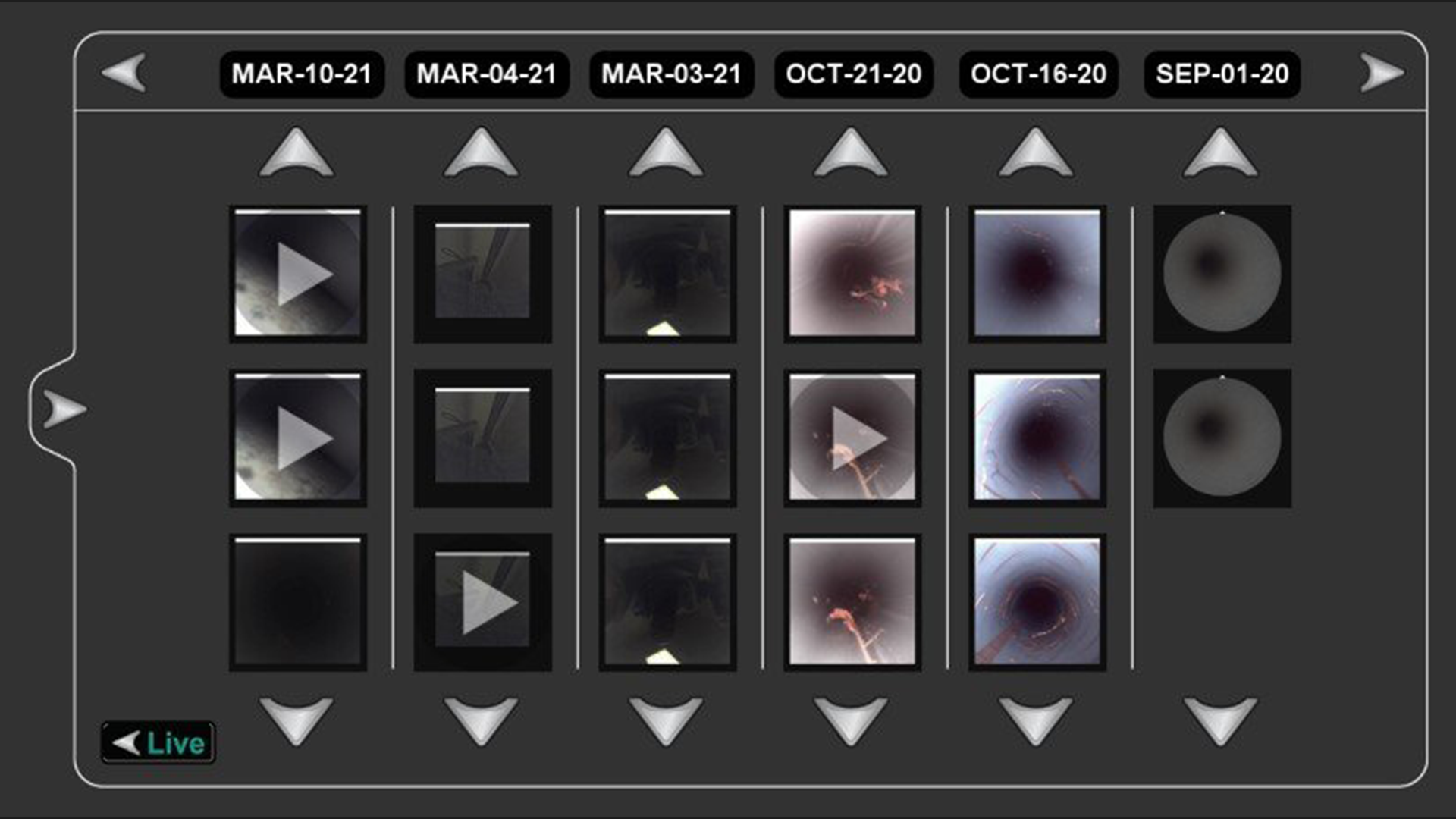The height and width of the screenshot is (819, 1456).
Task: Open the second circular image under SEP-01-20
Action: 1222,438
